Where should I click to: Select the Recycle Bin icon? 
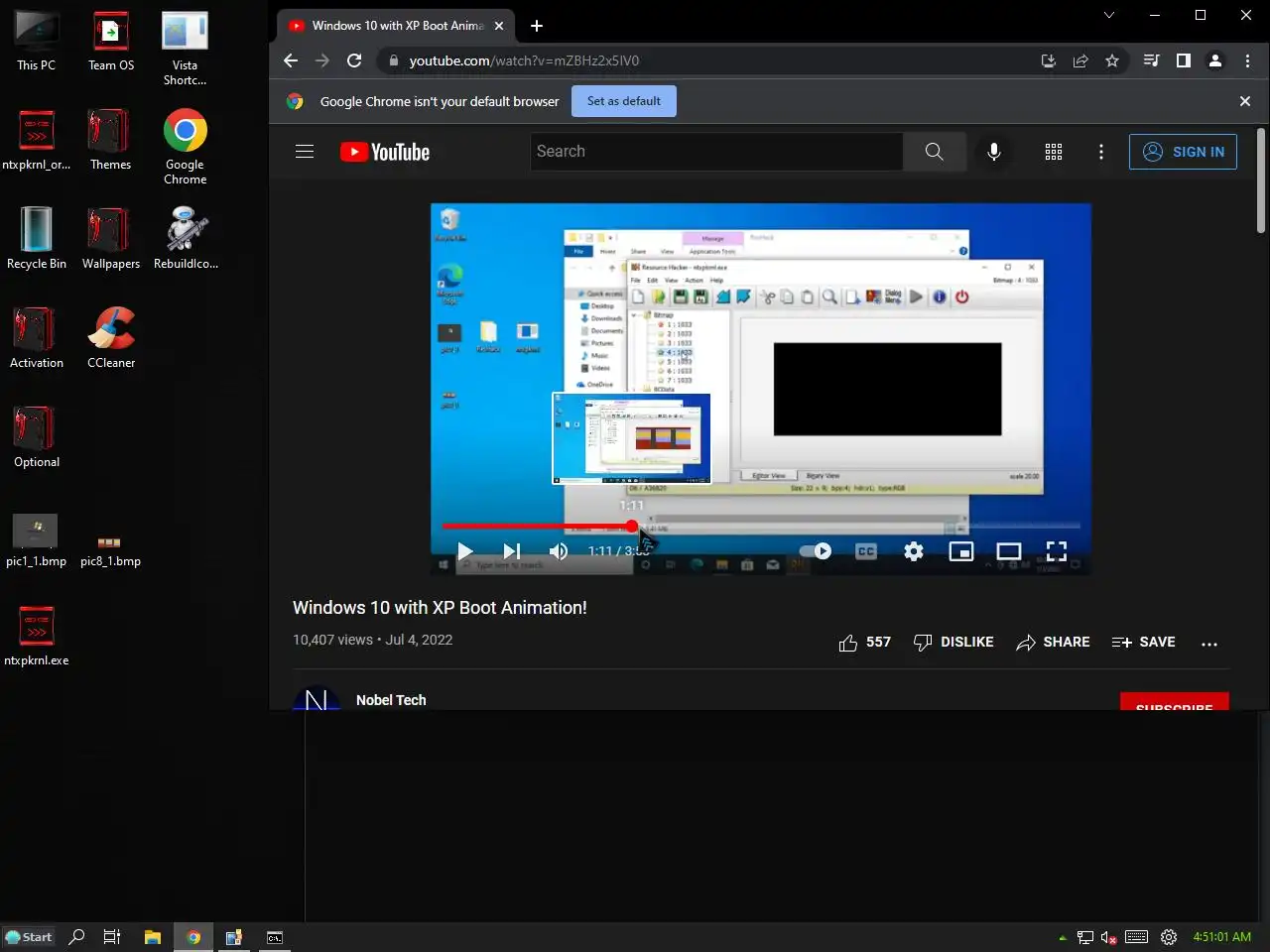pyautogui.click(x=37, y=239)
